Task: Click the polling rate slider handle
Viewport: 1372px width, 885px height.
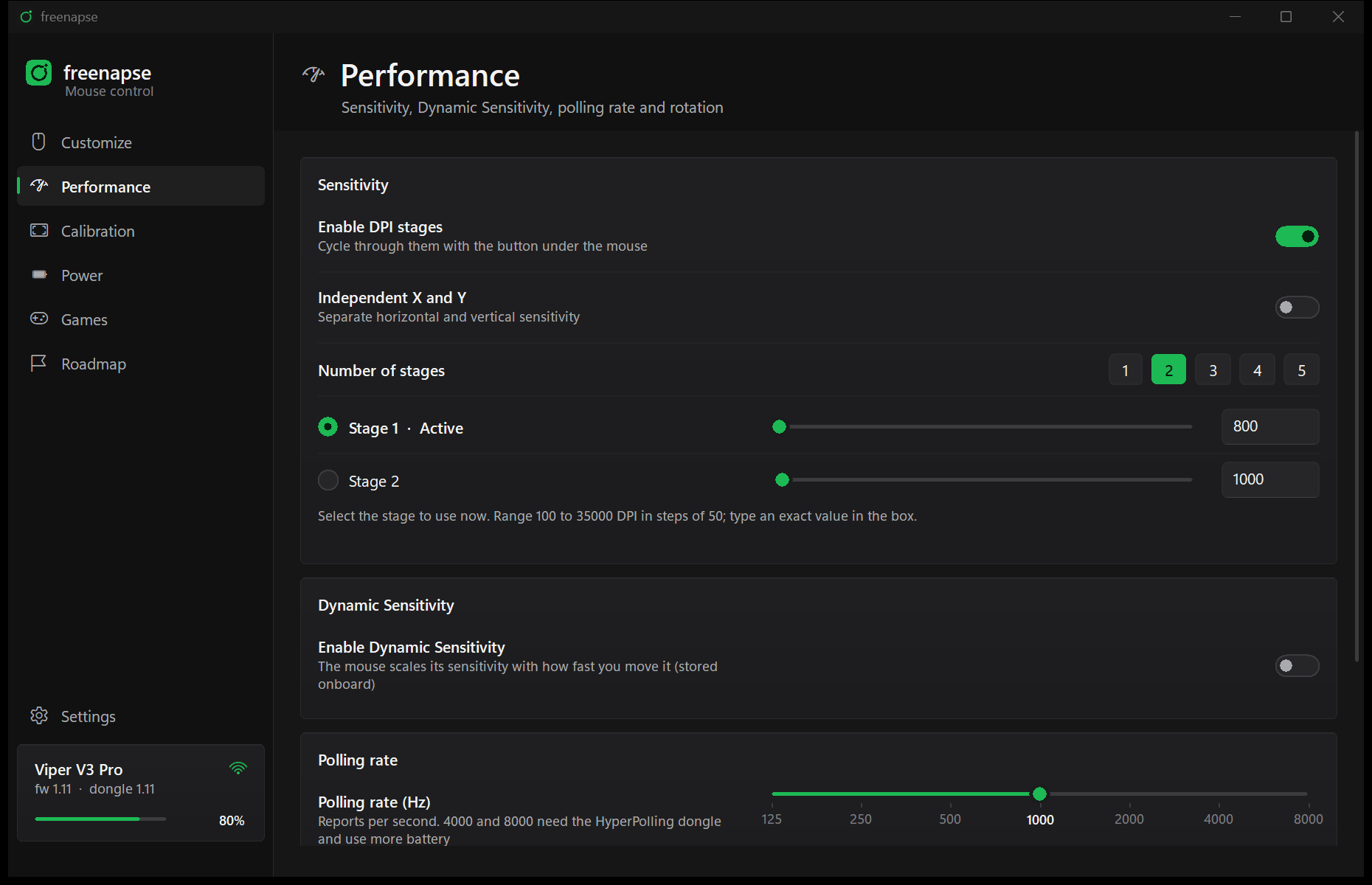Action: point(1039,794)
